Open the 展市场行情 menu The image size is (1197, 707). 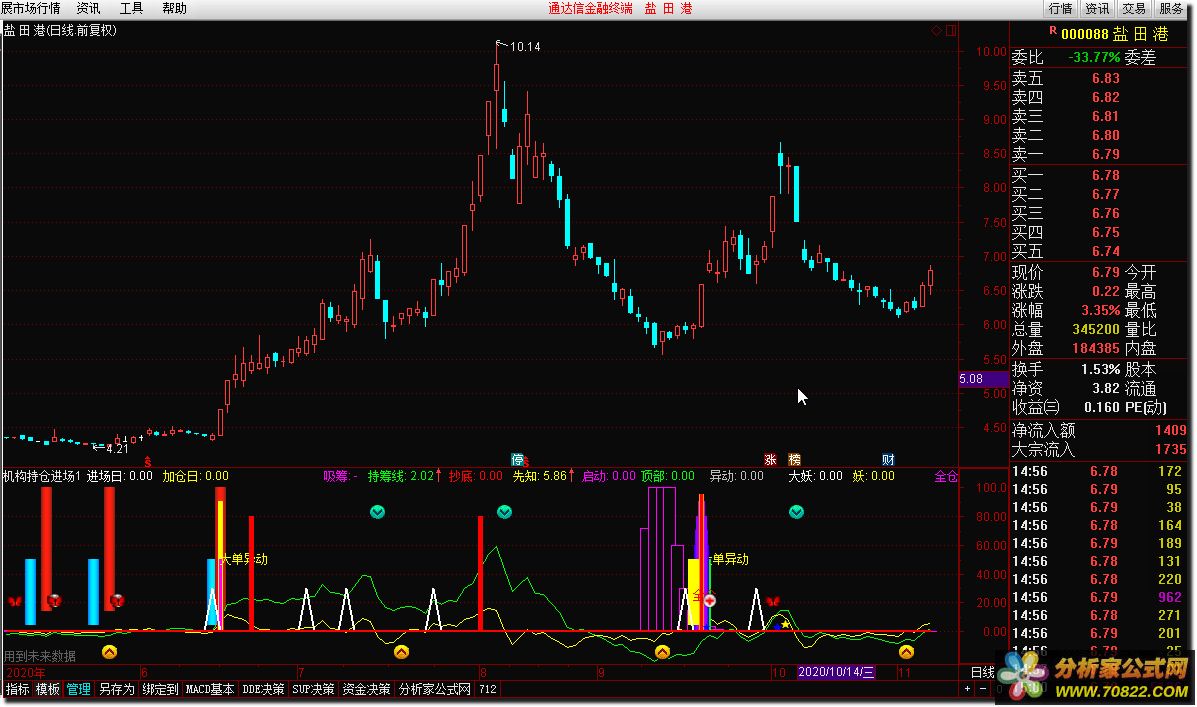pyautogui.click(x=31, y=8)
